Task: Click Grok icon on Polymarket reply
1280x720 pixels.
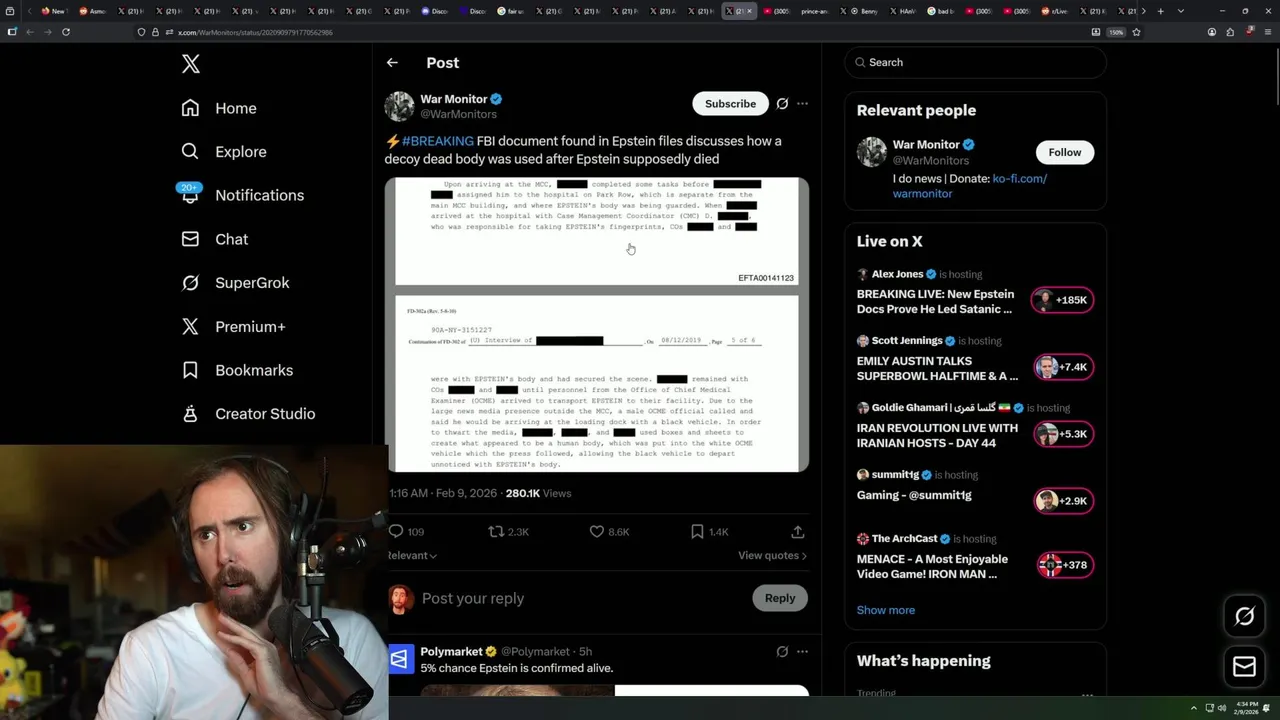Action: [x=782, y=651]
